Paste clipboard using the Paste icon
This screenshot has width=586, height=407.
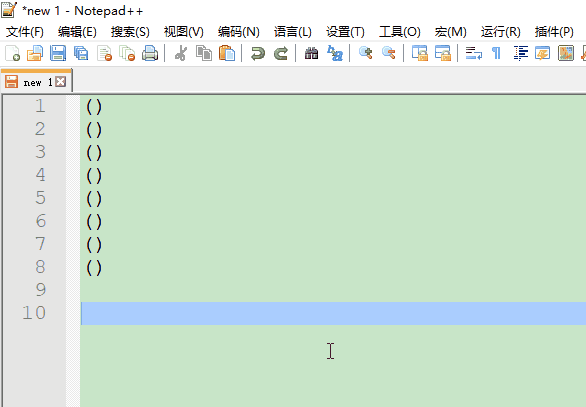point(226,53)
